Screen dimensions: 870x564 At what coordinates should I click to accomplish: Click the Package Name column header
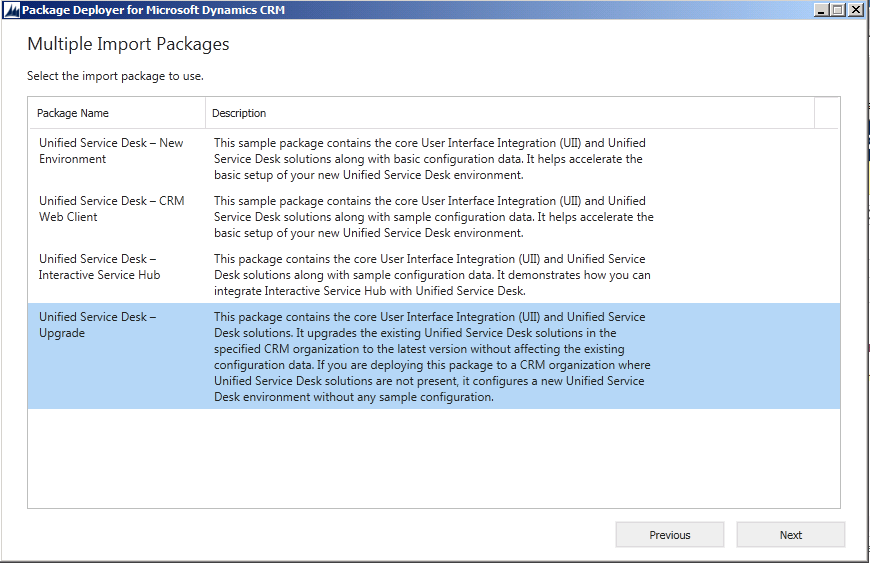pos(117,113)
